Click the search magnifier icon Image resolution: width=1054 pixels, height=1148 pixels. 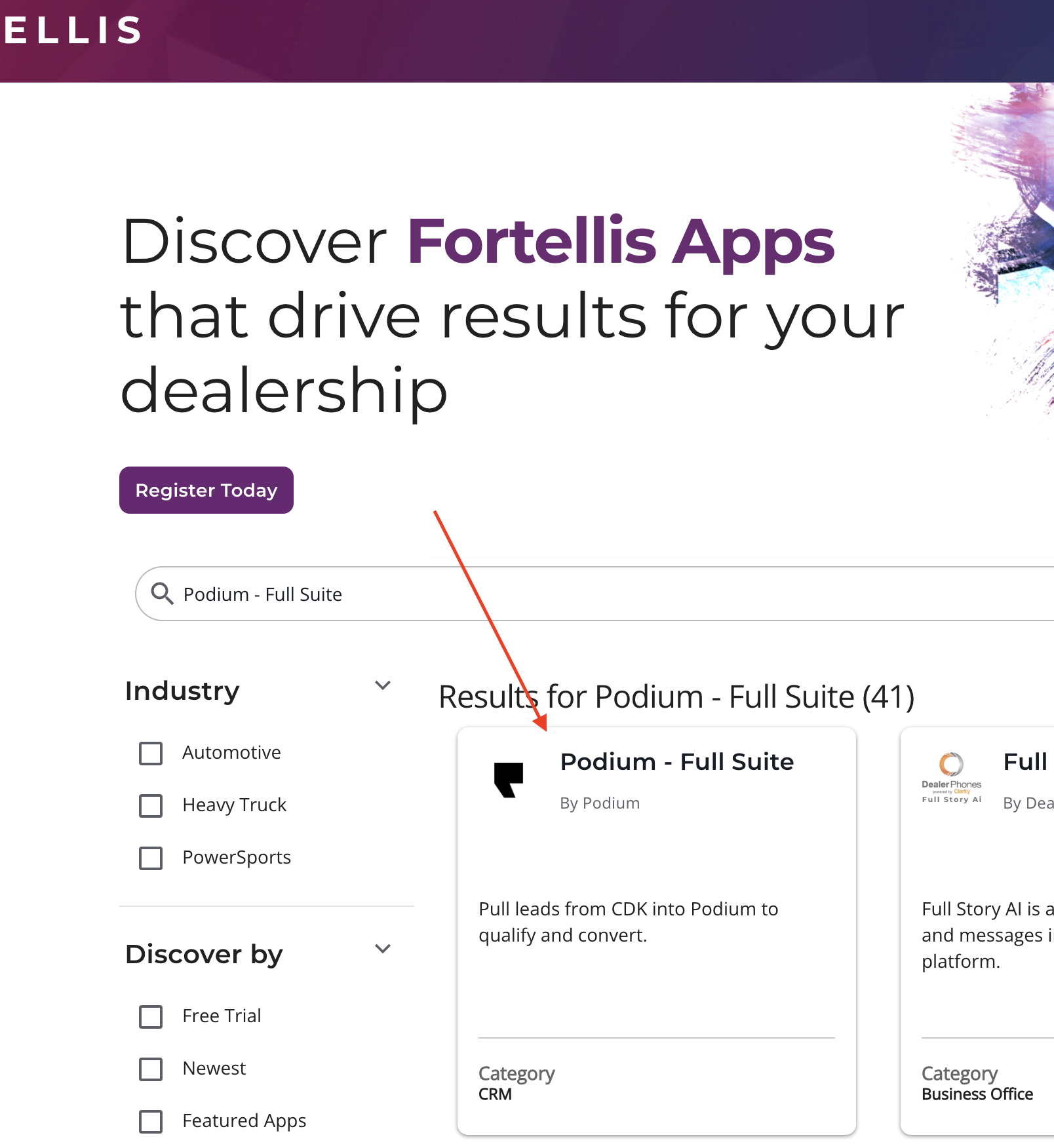[x=162, y=594]
